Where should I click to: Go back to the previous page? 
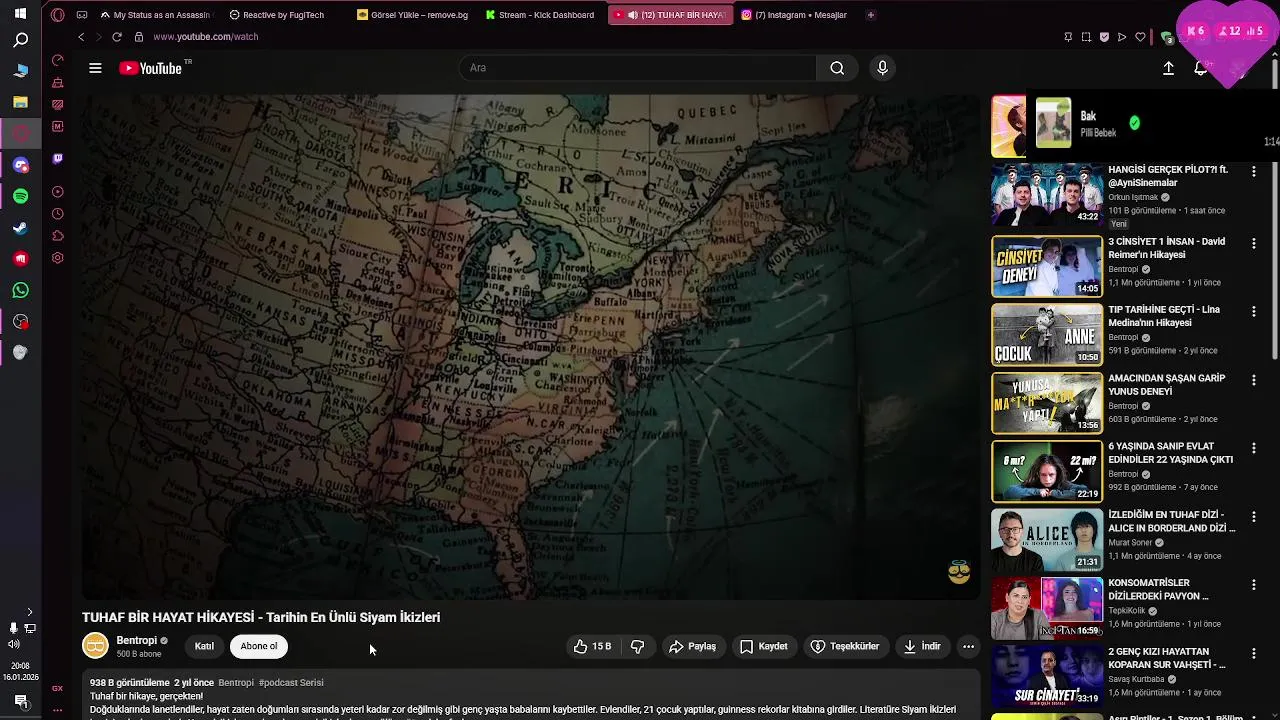pos(81,37)
